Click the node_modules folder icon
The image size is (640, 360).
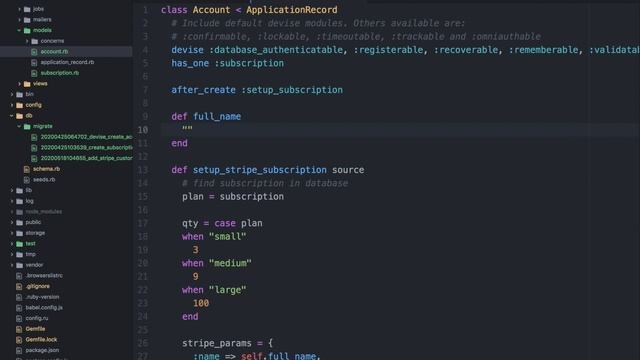[x=20, y=212]
